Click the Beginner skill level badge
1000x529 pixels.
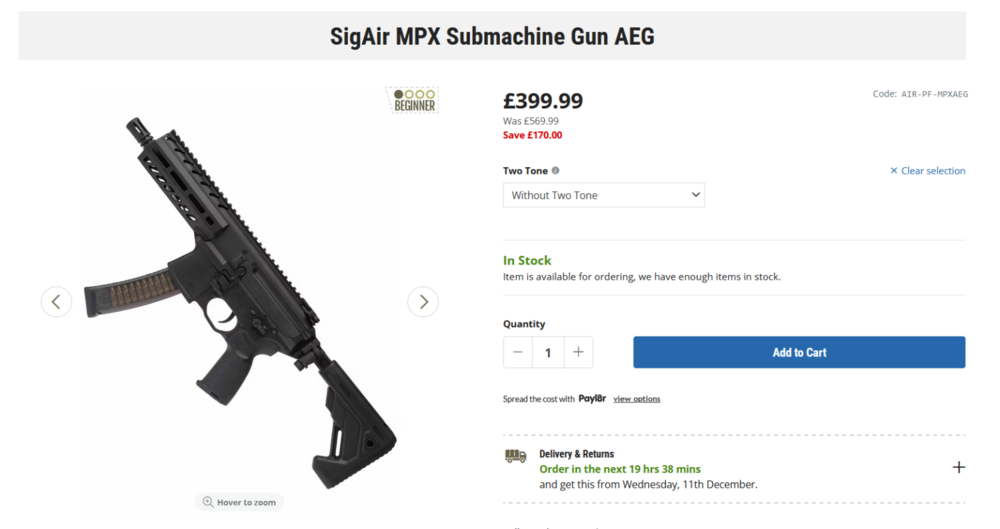[413, 100]
